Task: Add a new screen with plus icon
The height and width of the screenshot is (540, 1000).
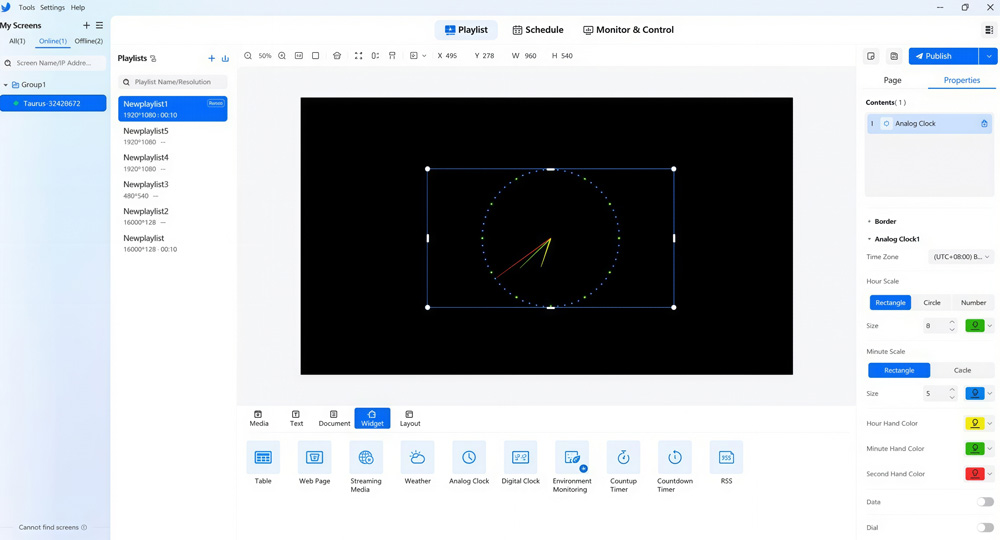Action: click(86, 26)
